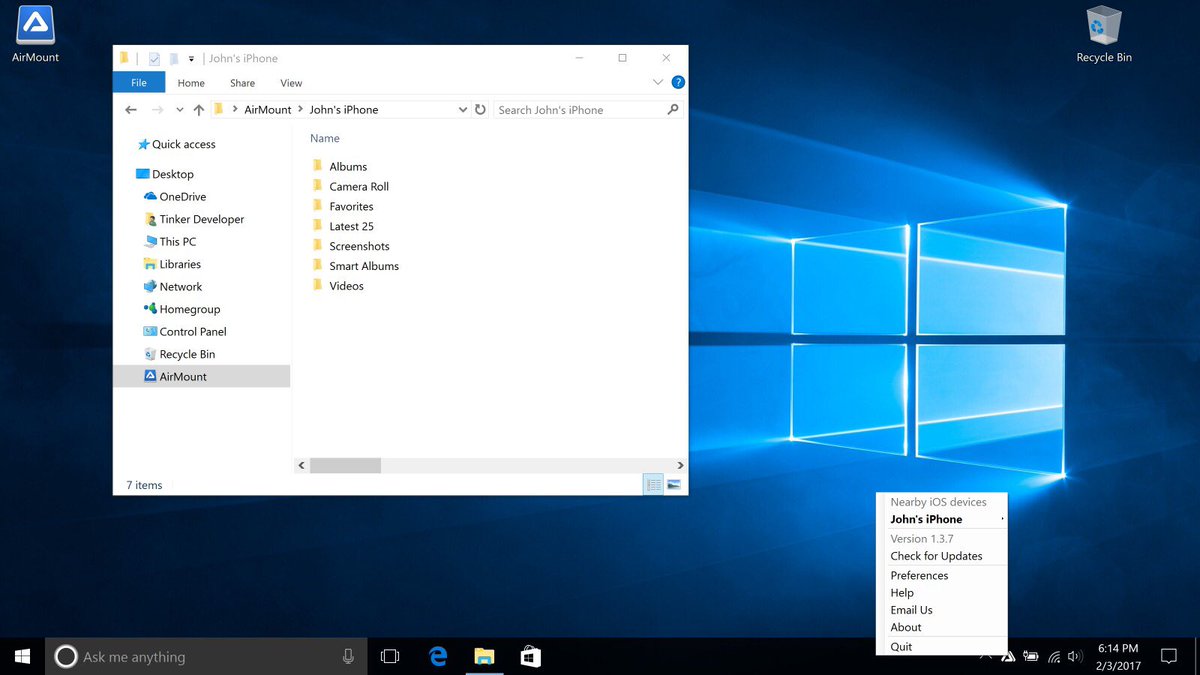Open the Windows Start button
1200x675 pixels.
coord(22,657)
